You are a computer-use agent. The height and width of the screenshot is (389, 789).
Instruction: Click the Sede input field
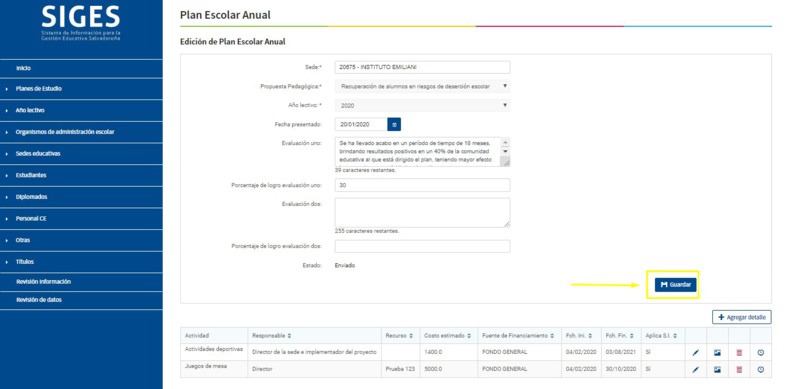423,67
